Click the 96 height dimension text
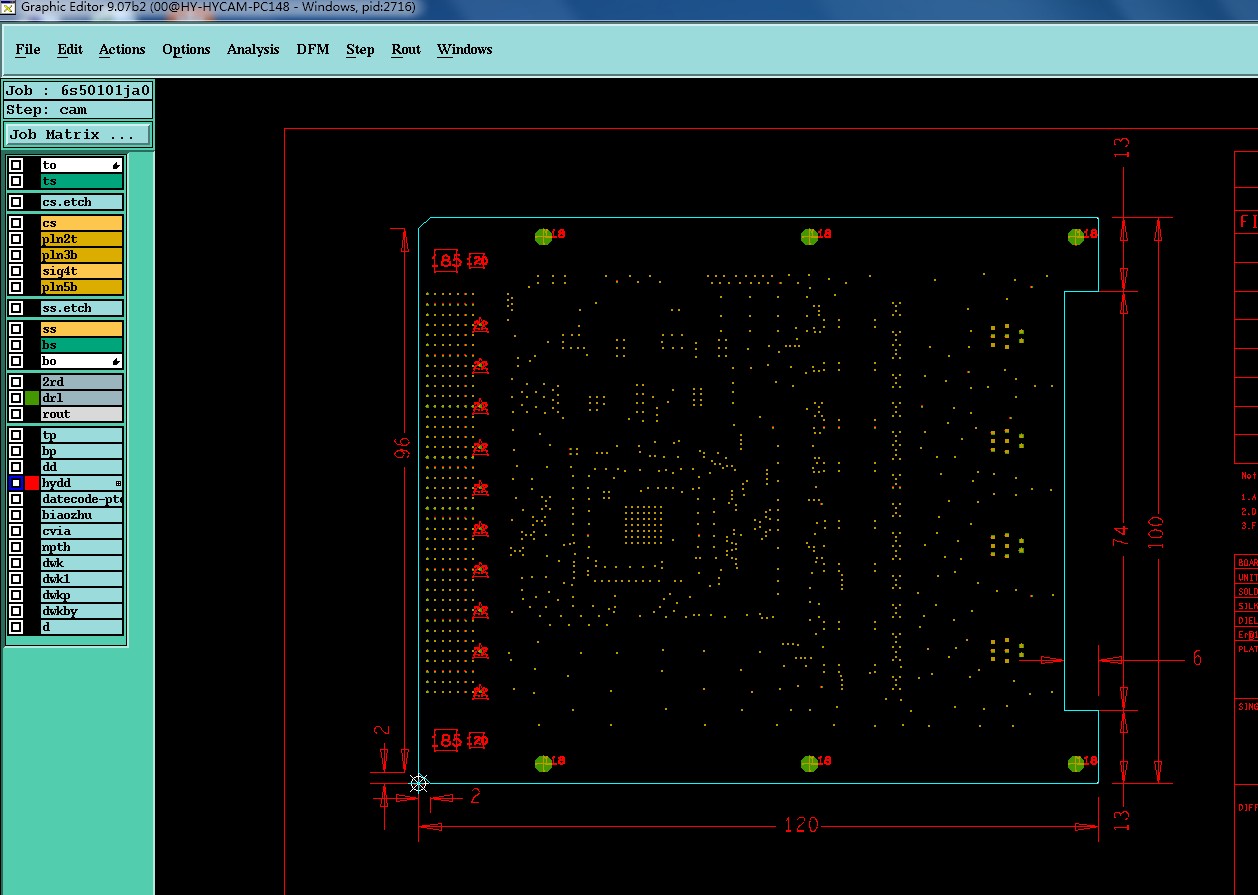The height and width of the screenshot is (895, 1258). [401, 448]
